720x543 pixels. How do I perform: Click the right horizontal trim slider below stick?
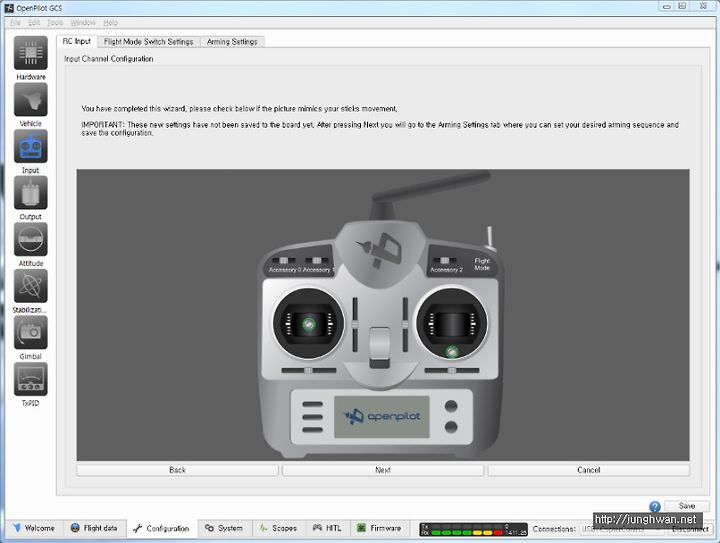[452, 370]
